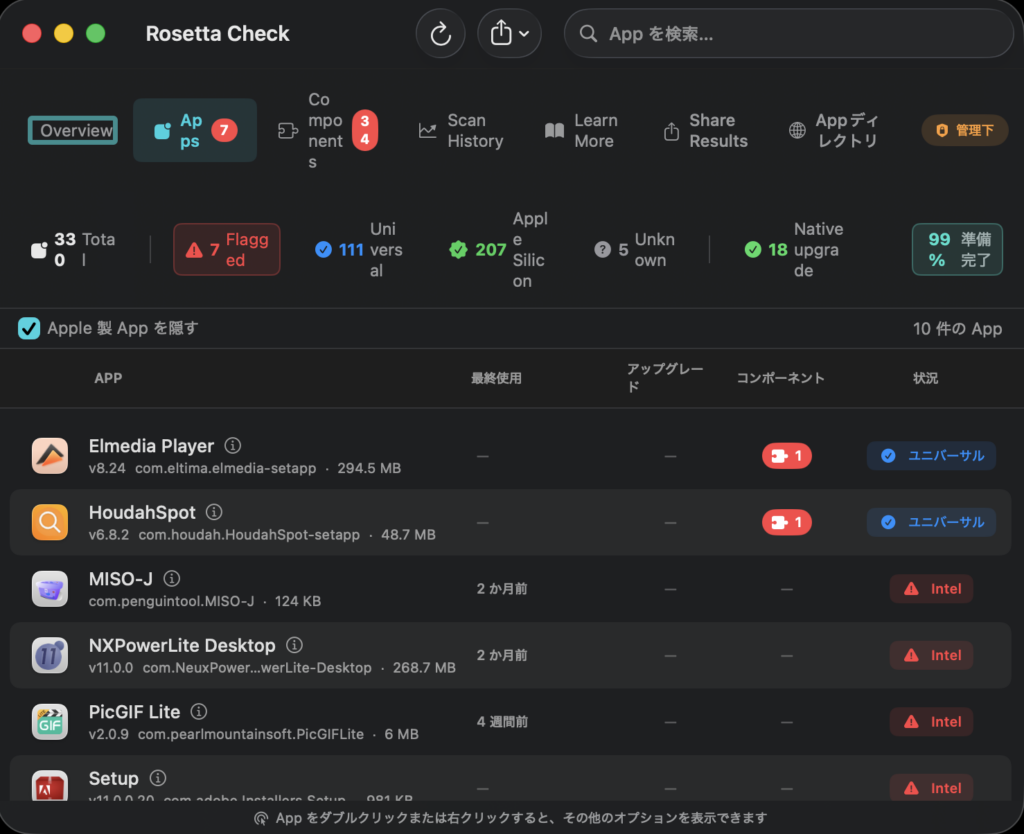This screenshot has height=834, width=1024.
Task: Go to the Learn More tab
Action: click(581, 131)
